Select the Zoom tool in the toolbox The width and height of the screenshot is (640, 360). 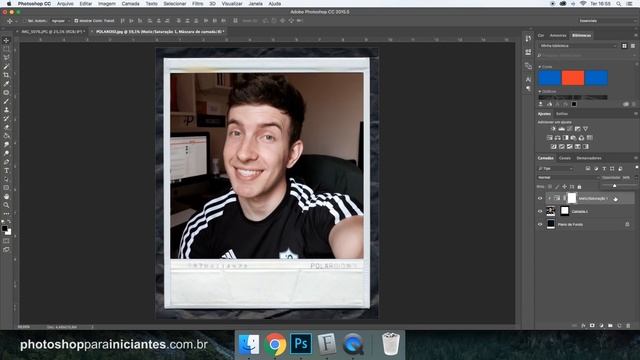(6, 205)
